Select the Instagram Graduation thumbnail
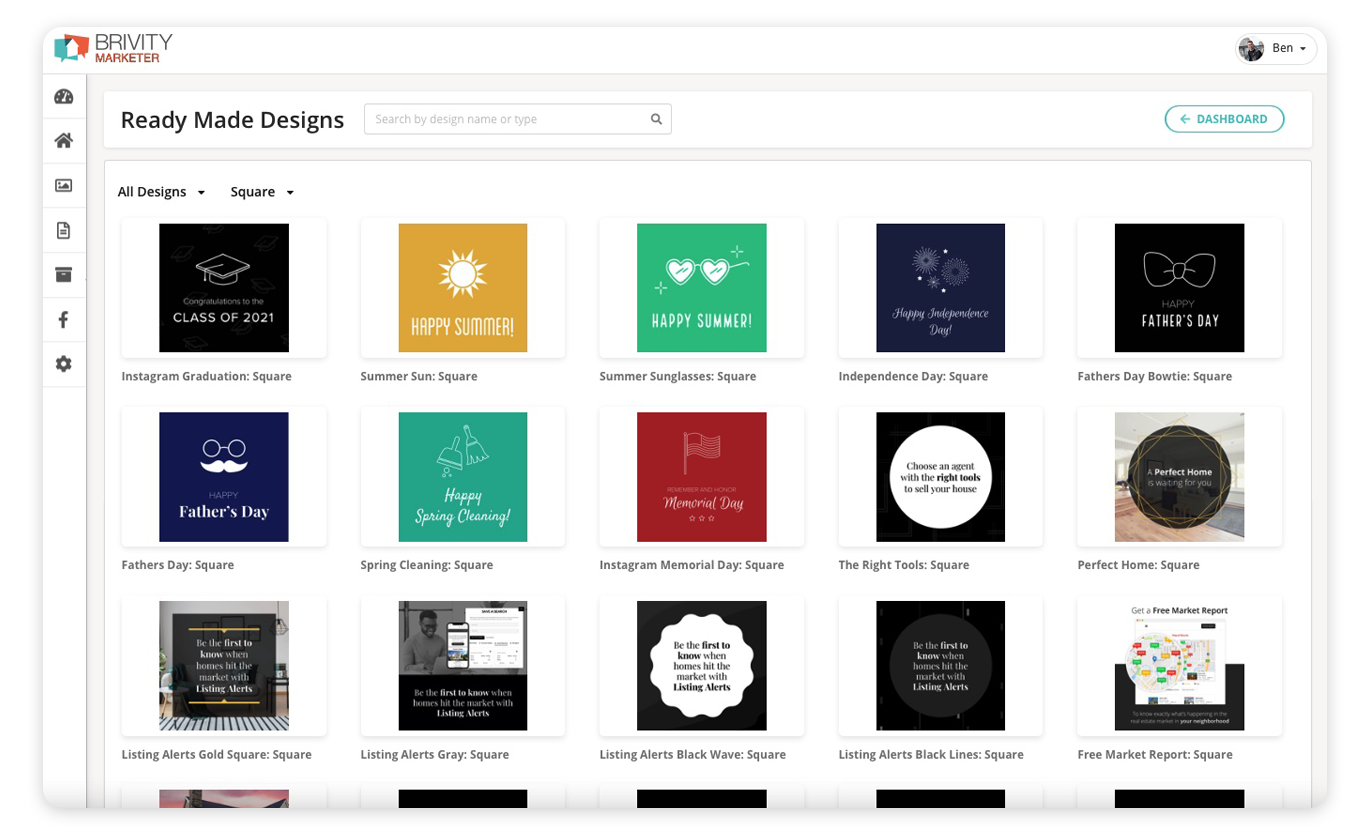 (224, 288)
